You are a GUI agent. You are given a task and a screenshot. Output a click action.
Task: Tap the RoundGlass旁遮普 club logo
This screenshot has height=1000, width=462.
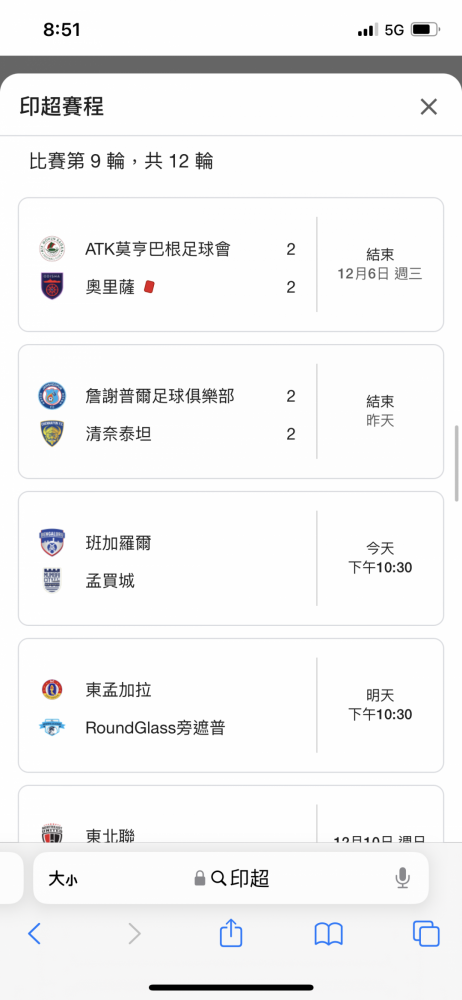pos(52,727)
